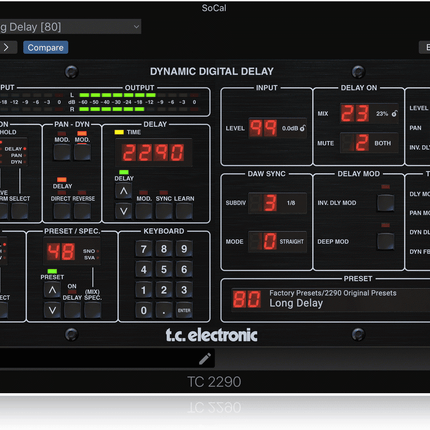Toggle the lock icon next to 0.0dB
This screenshot has width=430, height=430.
point(303,128)
